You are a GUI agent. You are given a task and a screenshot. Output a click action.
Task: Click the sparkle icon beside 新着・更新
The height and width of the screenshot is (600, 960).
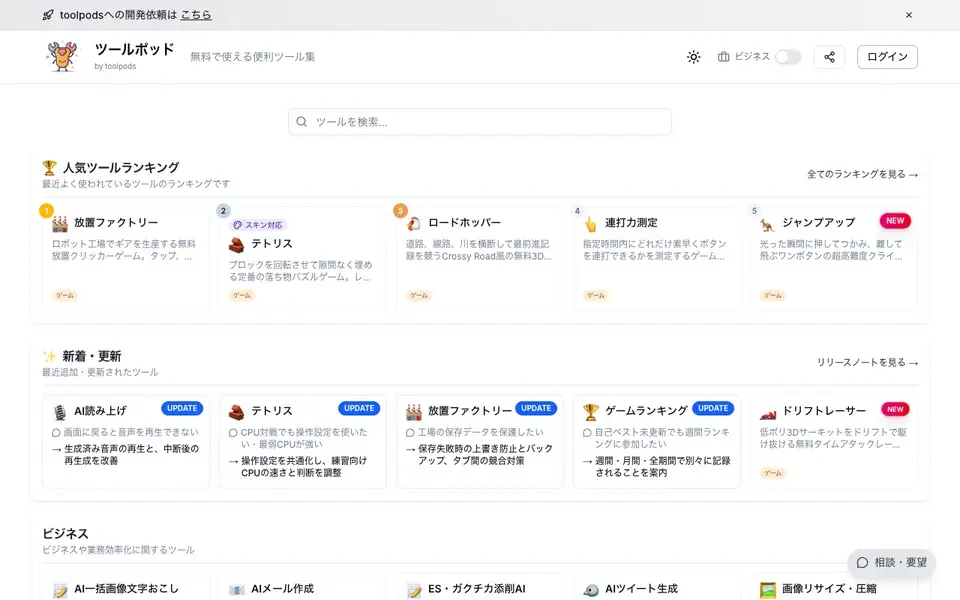pyautogui.click(x=49, y=356)
